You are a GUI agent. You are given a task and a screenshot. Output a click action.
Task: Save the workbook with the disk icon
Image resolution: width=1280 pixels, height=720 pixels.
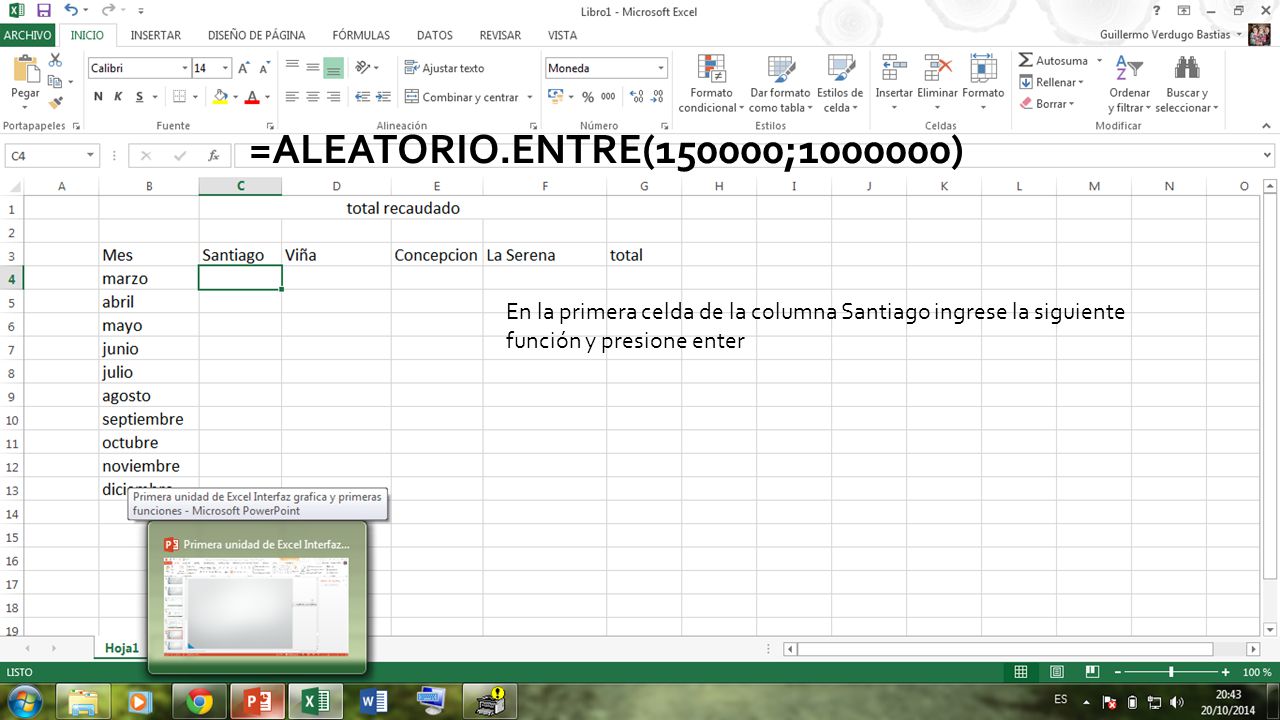(x=43, y=11)
